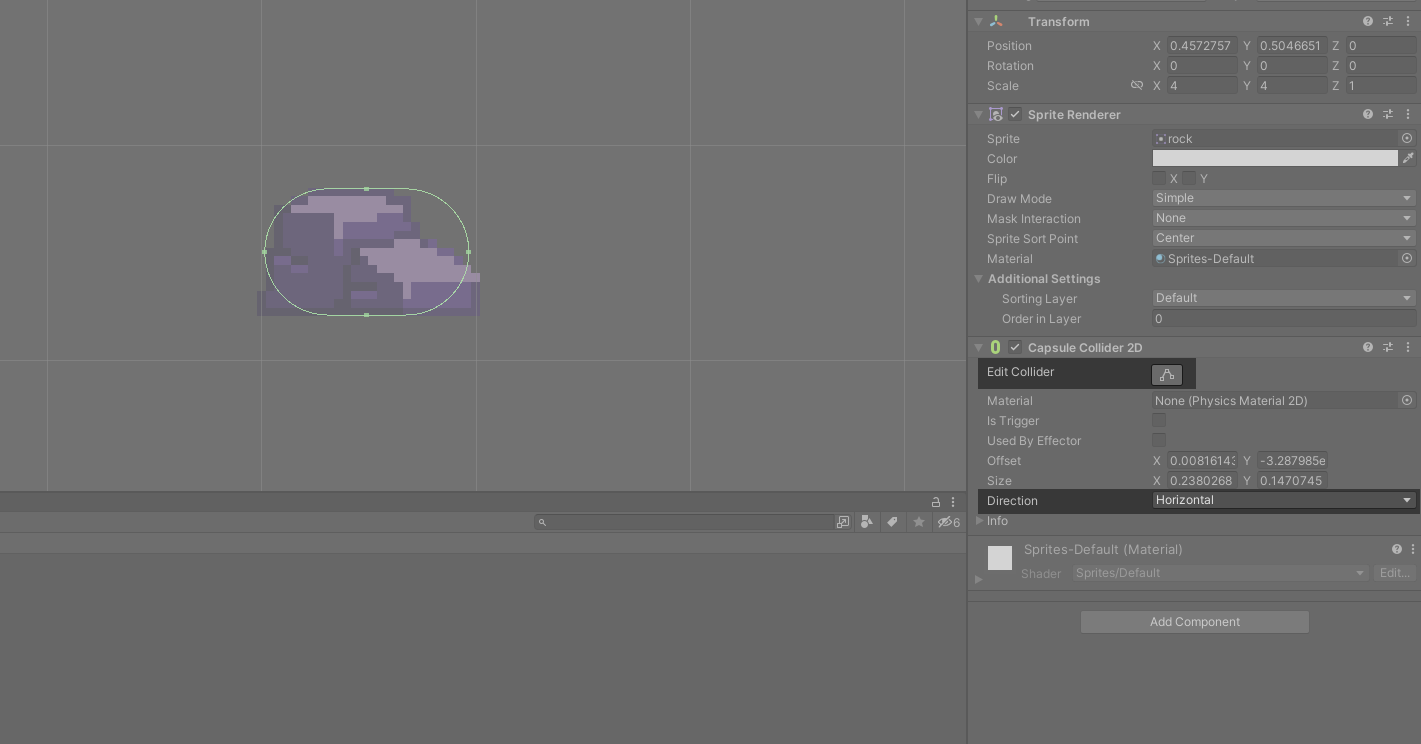Screen dimensions: 1421x744
Task: Check the Flip X checkbox
Action: tap(1159, 178)
